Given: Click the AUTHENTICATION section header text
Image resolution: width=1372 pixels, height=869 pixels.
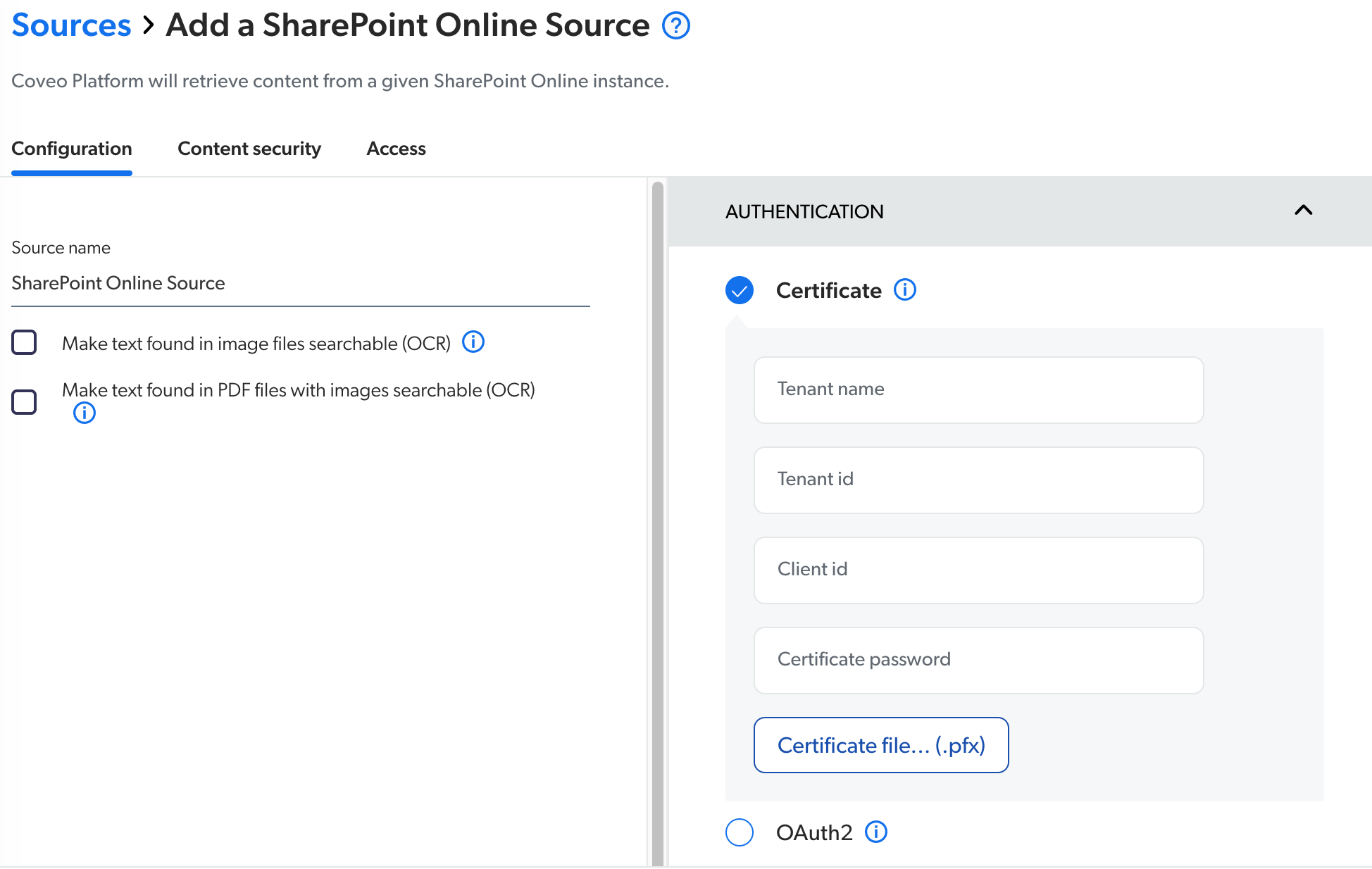Looking at the screenshot, I should coord(804,211).
